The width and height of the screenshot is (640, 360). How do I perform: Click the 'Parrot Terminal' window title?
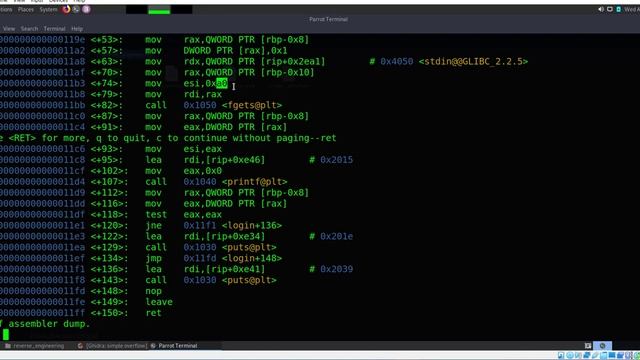click(x=328, y=19)
